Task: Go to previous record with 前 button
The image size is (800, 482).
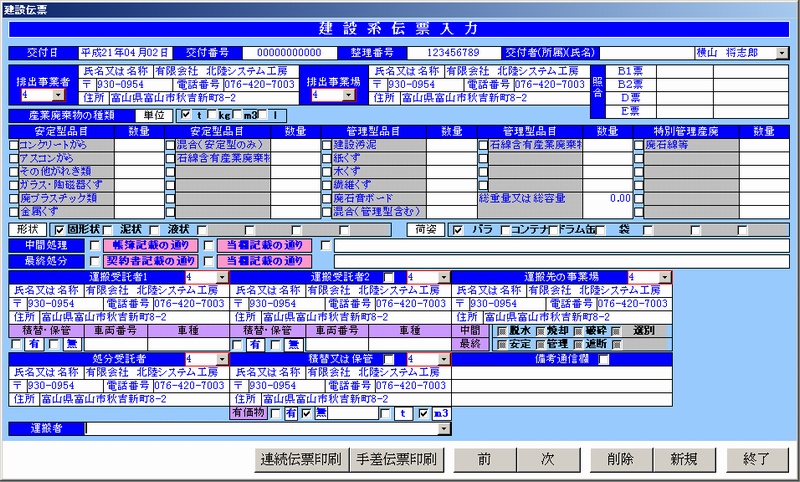Action: coord(484,459)
